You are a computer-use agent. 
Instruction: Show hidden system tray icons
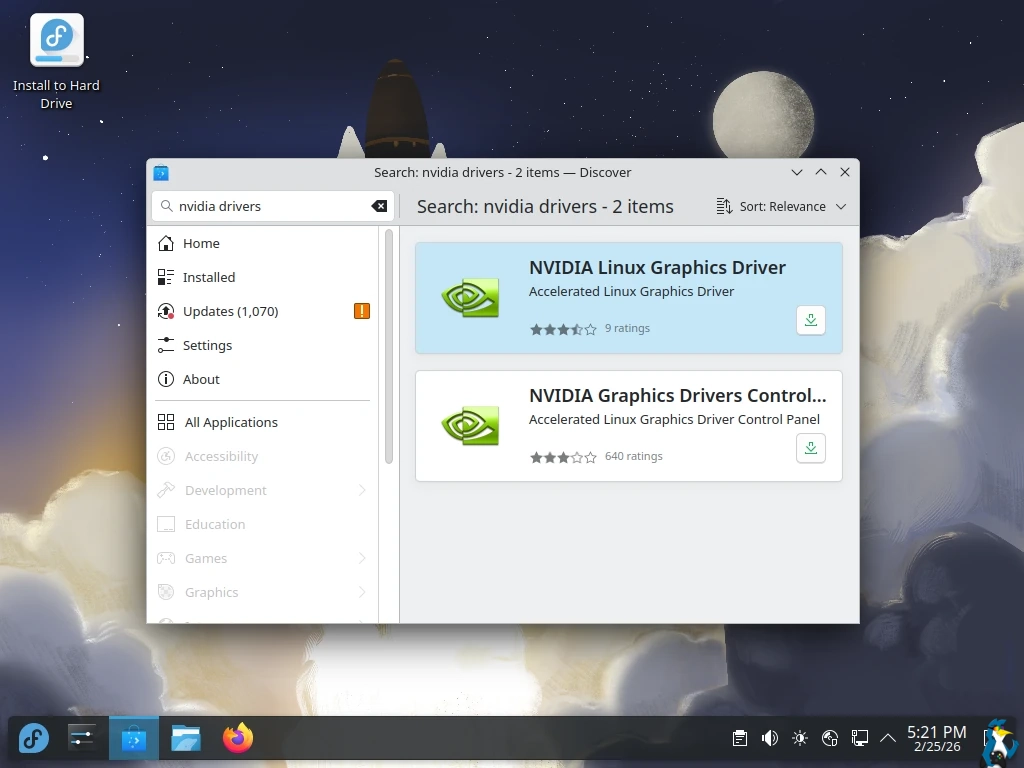click(887, 739)
